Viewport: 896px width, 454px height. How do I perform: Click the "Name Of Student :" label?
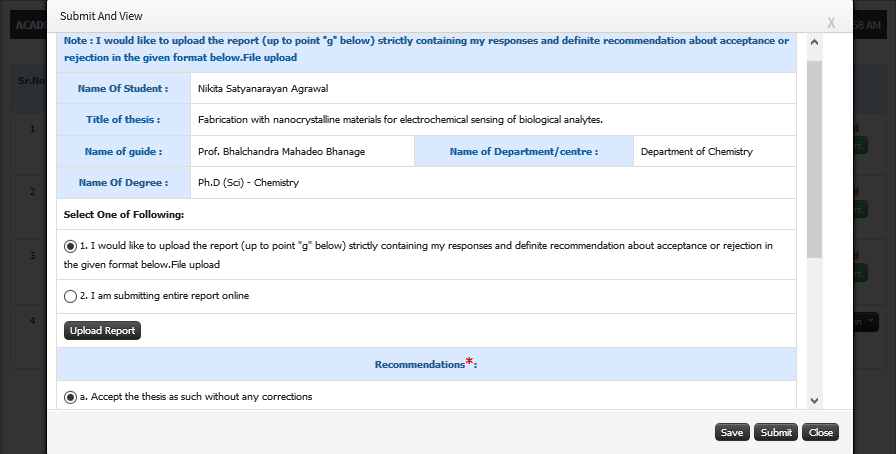click(x=123, y=89)
